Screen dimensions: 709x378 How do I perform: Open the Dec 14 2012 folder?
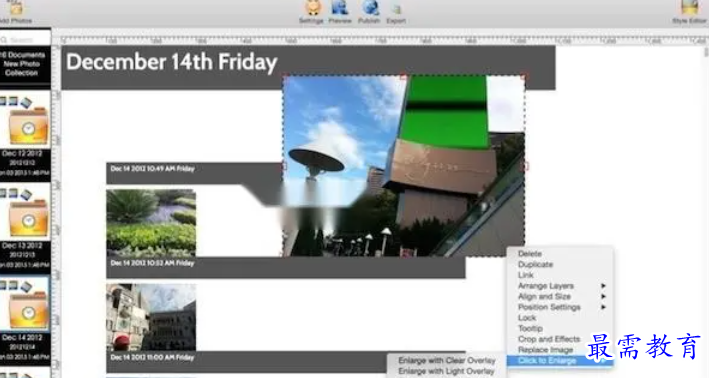click(x=28, y=310)
